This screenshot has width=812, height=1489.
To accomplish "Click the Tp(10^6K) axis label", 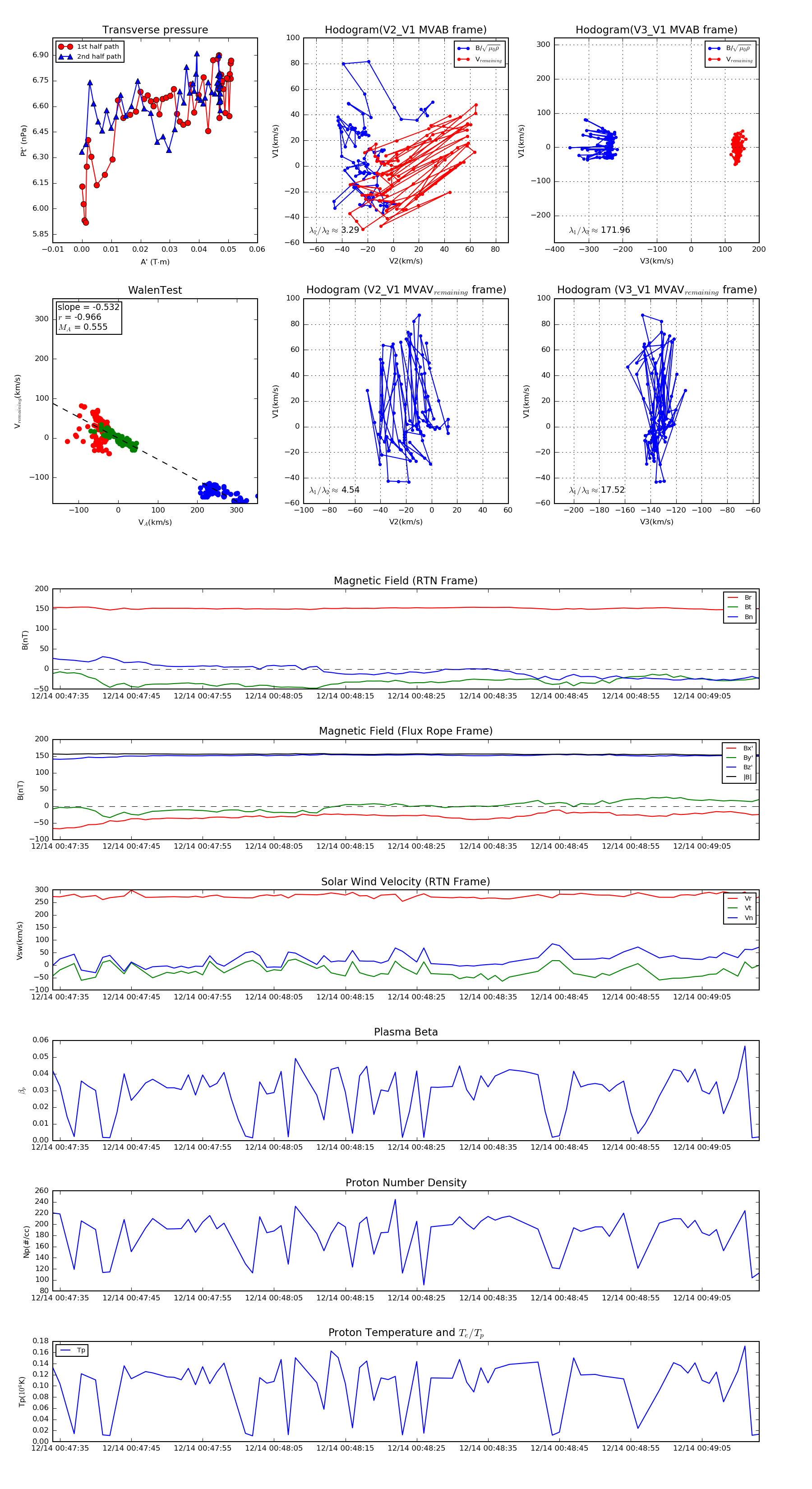I will tap(22, 1392).
